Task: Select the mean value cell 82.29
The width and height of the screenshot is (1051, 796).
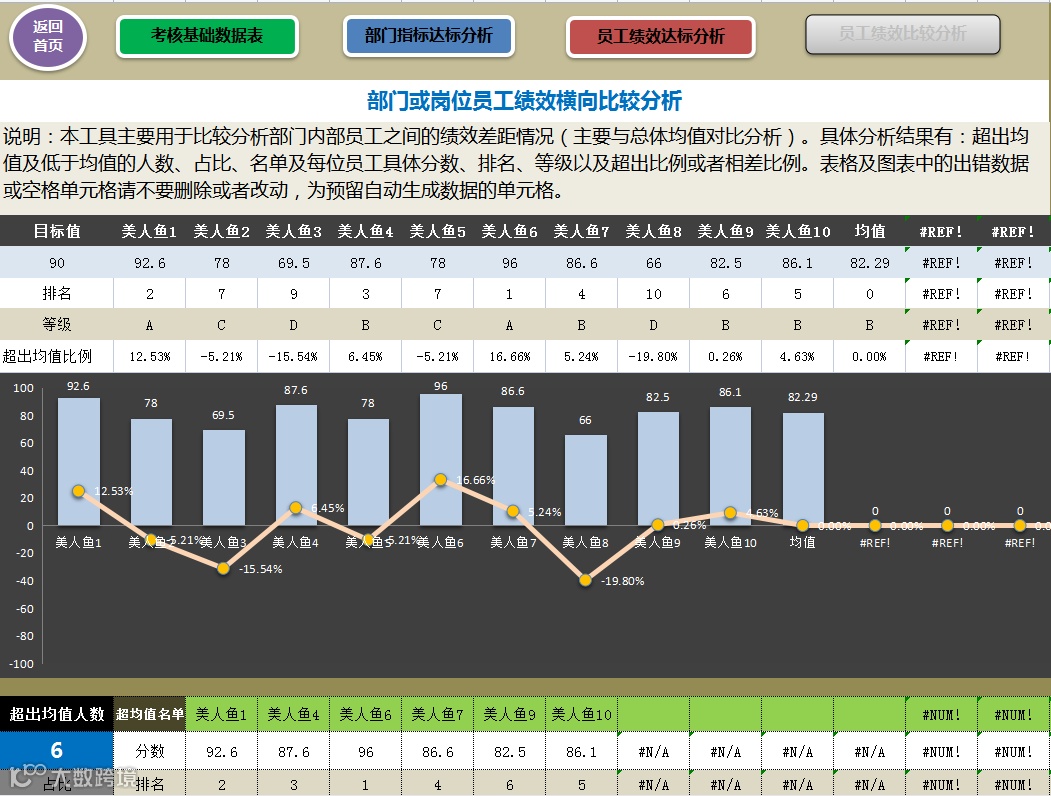Action: (x=869, y=263)
